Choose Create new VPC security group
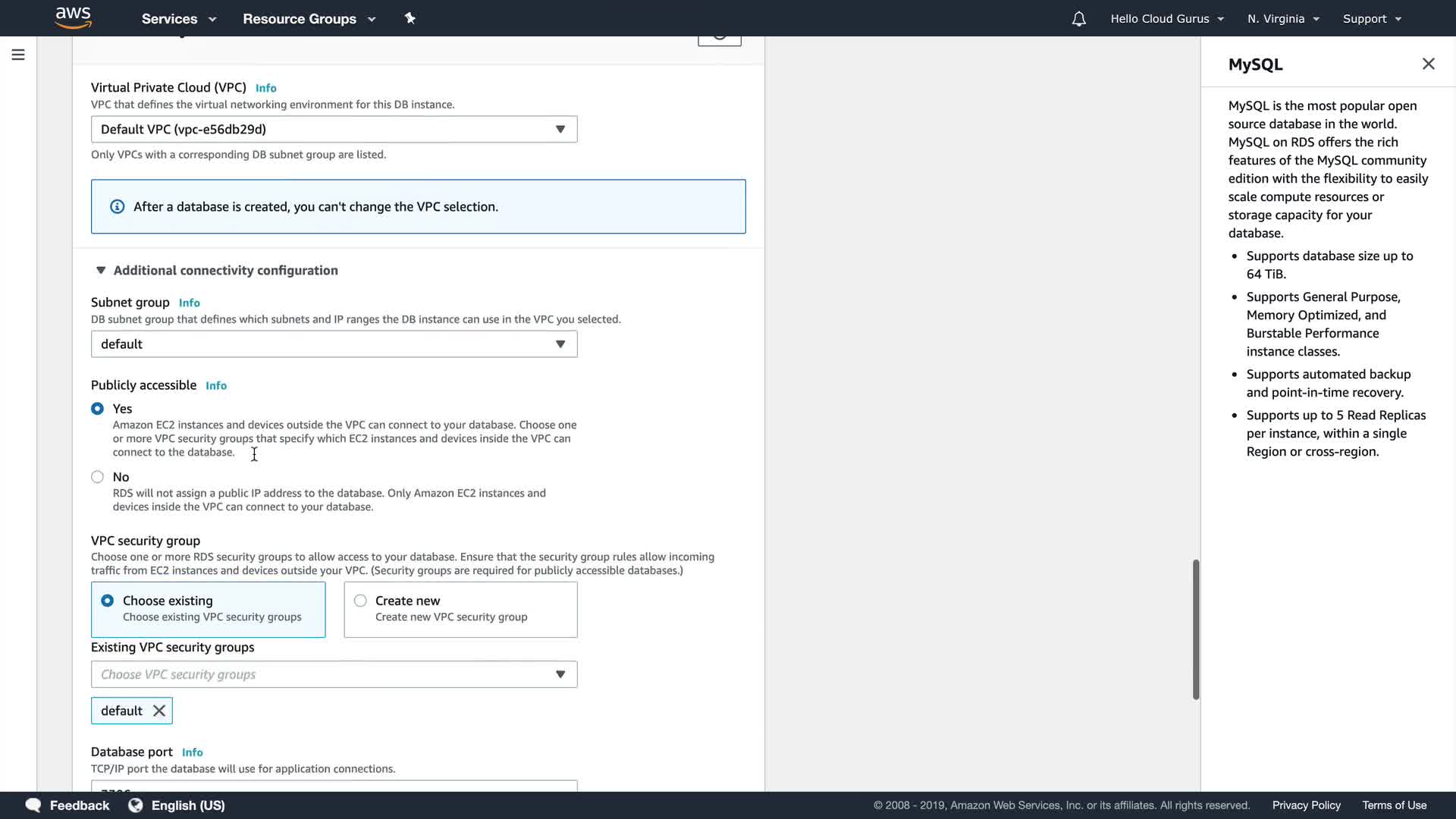The height and width of the screenshot is (819, 1456). (x=361, y=601)
